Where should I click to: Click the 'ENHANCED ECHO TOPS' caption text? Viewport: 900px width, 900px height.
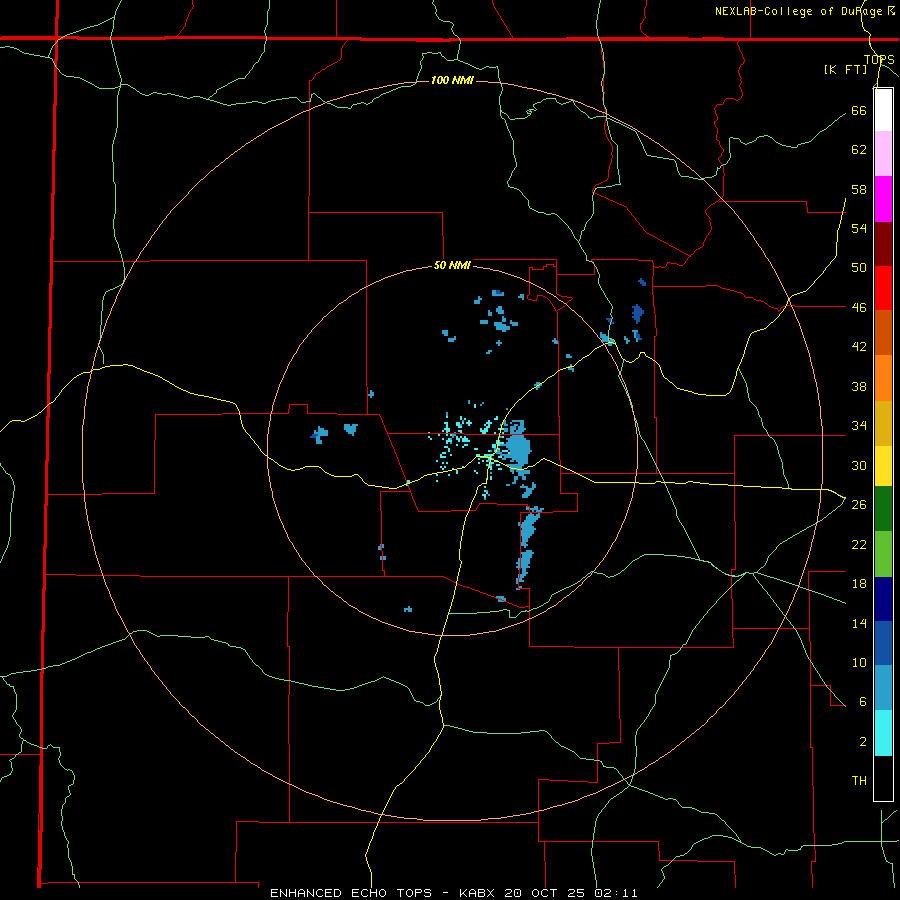pos(351,893)
